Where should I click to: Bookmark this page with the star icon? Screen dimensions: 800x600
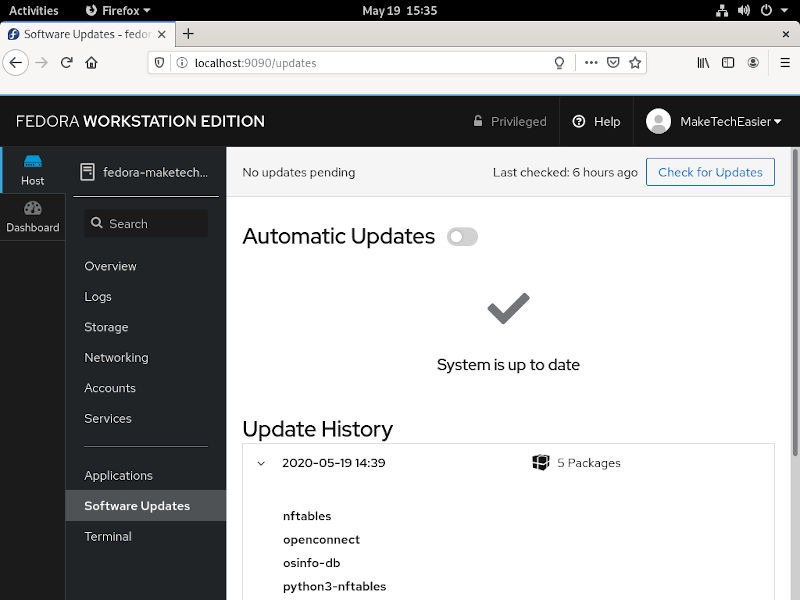tap(635, 62)
